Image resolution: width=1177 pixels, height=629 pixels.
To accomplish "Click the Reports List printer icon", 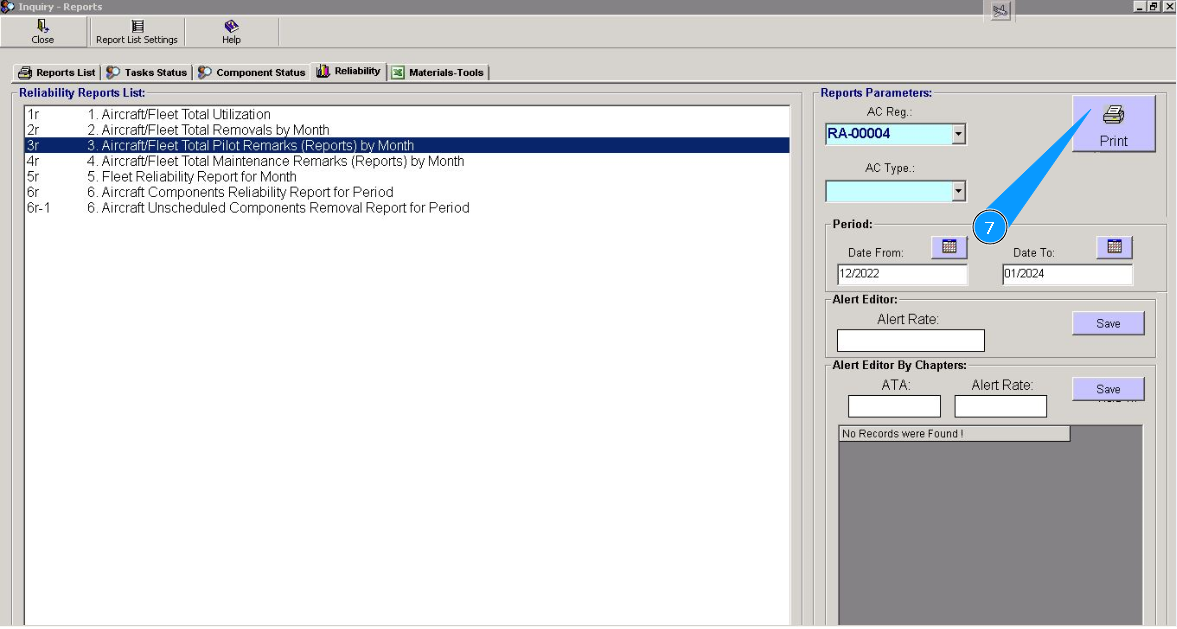I will (25, 73).
